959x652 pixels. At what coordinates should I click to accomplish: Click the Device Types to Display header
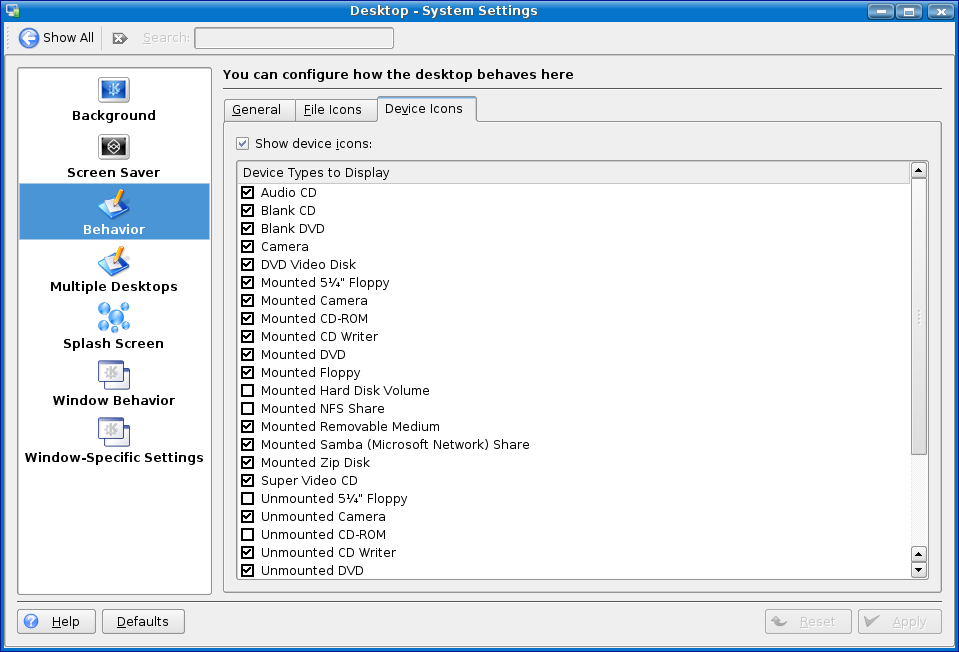coord(573,172)
